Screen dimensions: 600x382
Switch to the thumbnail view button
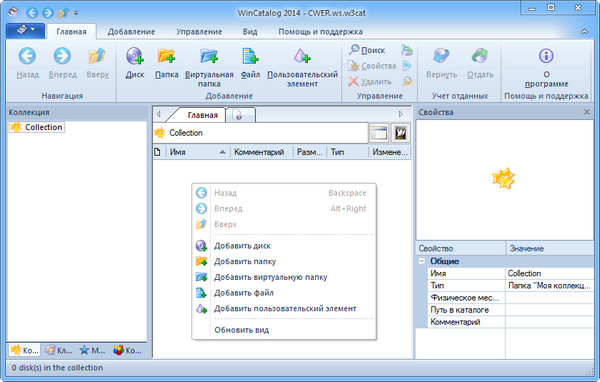400,133
